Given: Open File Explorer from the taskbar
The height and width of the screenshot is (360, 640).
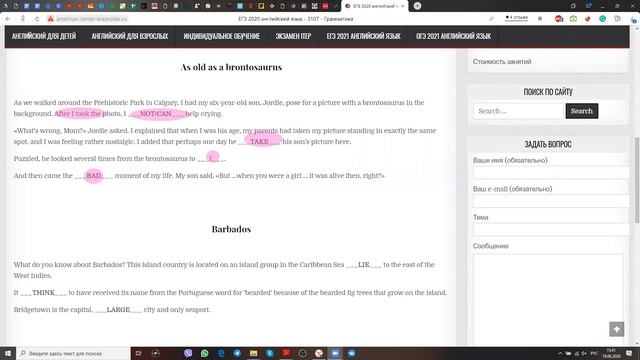Looking at the screenshot, I should coord(253,353).
